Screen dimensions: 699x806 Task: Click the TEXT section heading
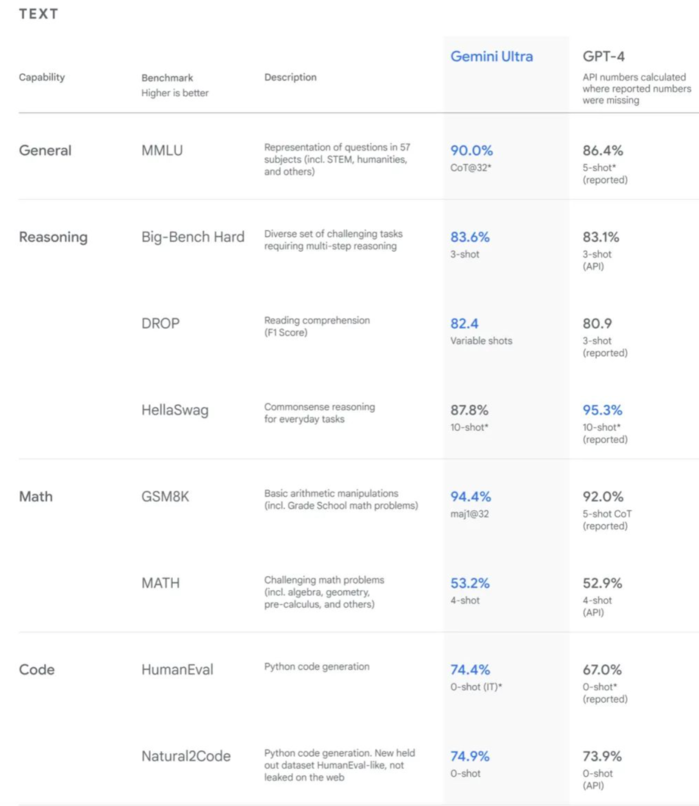pos(39,14)
